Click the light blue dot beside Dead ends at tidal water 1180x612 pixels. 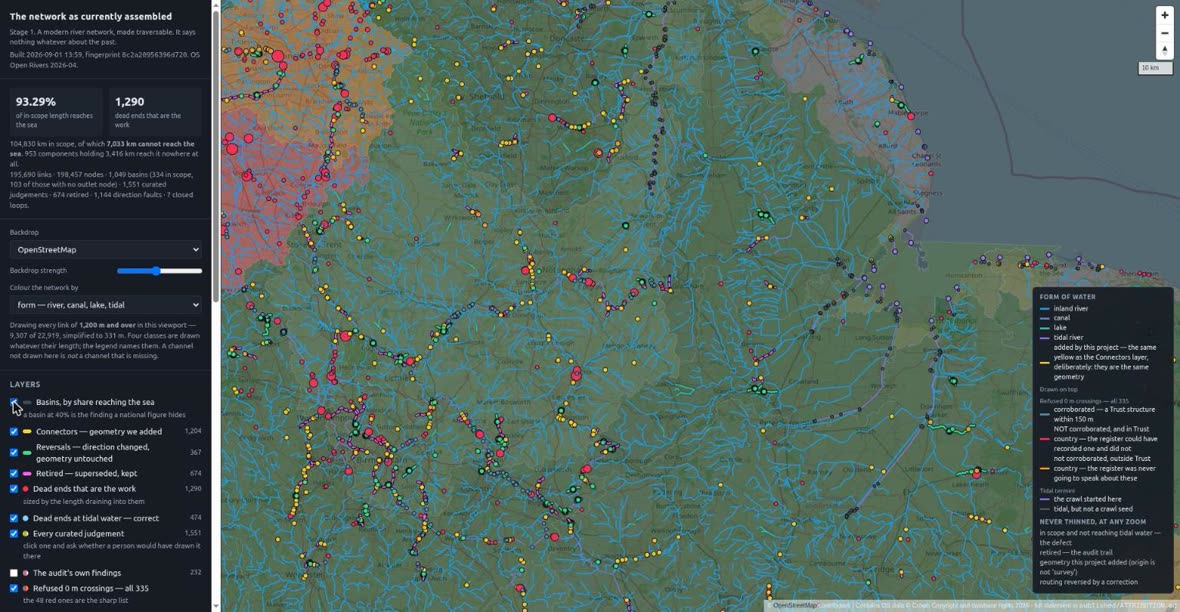pos(26,519)
